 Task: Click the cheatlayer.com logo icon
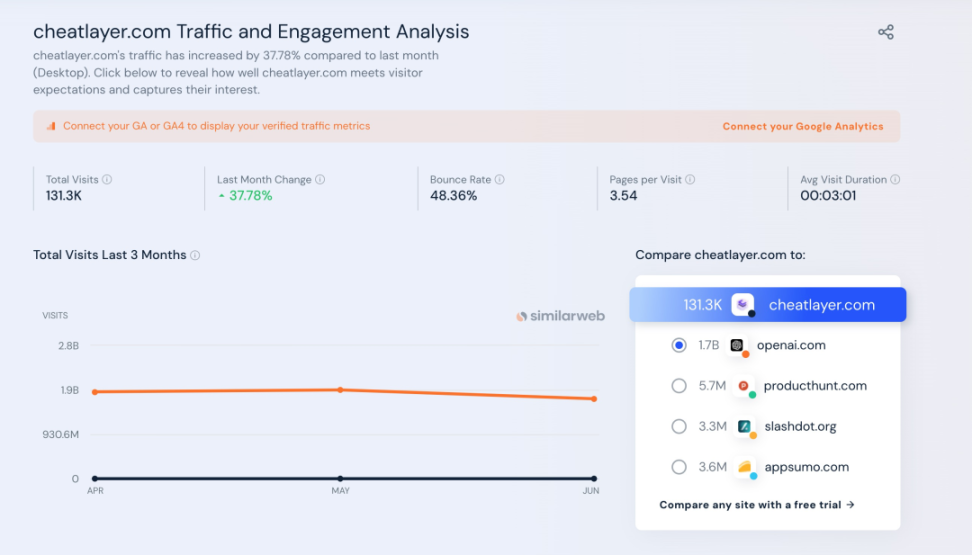point(742,305)
